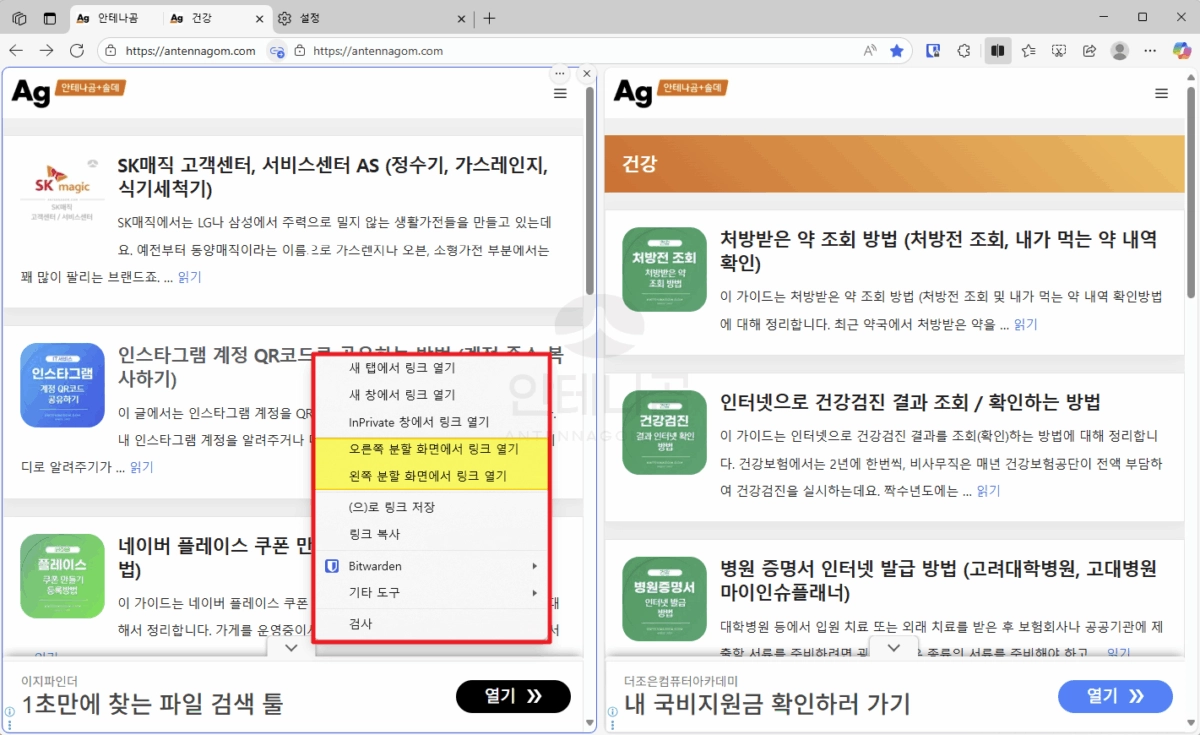Close the left split pane
The width and height of the screenshot is (1200, 735).
(587, 73)
